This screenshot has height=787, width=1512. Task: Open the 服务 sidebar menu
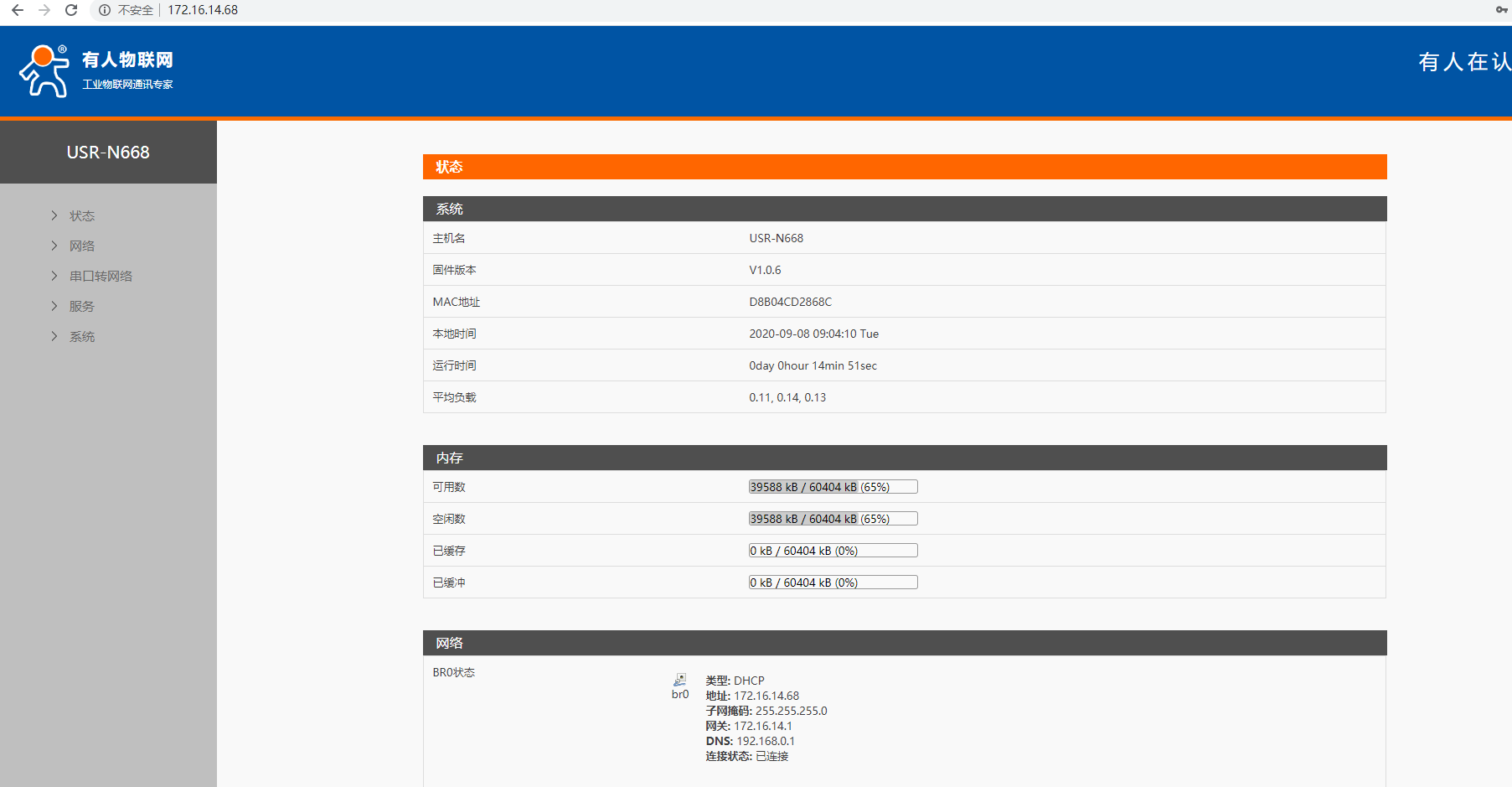click(x=81, y=306)
